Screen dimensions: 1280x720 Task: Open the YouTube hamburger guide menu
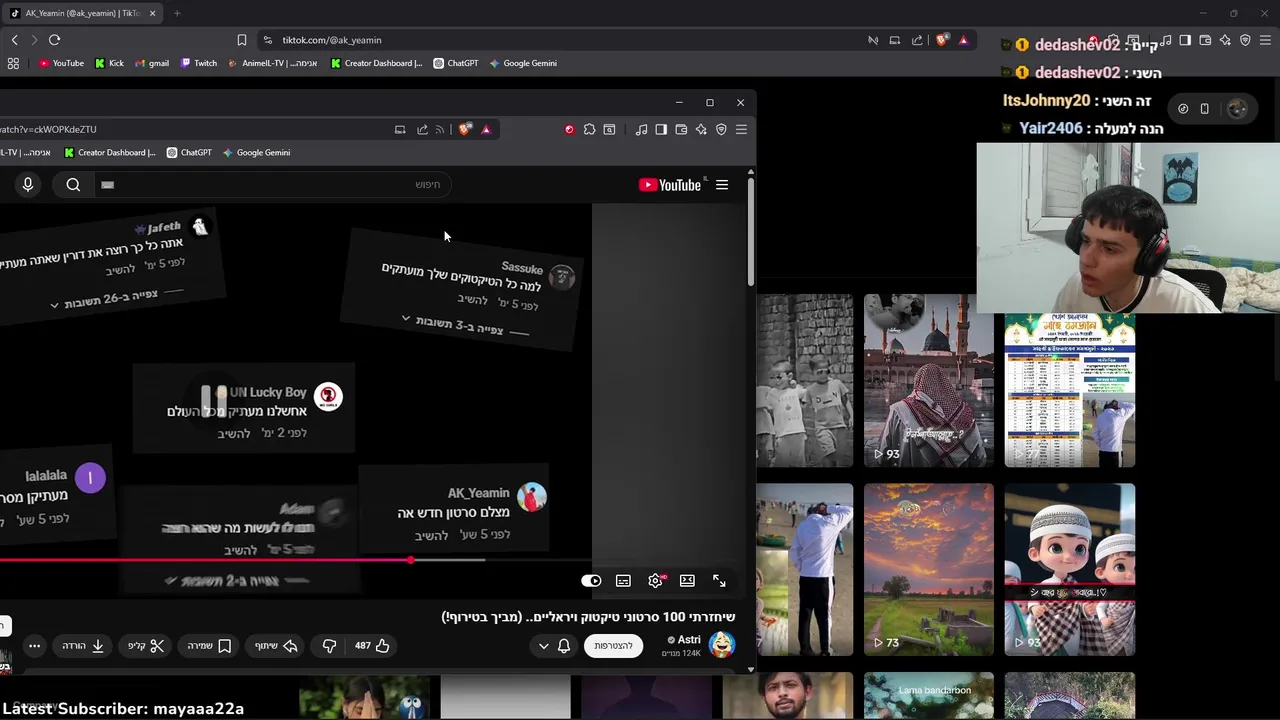722,185
